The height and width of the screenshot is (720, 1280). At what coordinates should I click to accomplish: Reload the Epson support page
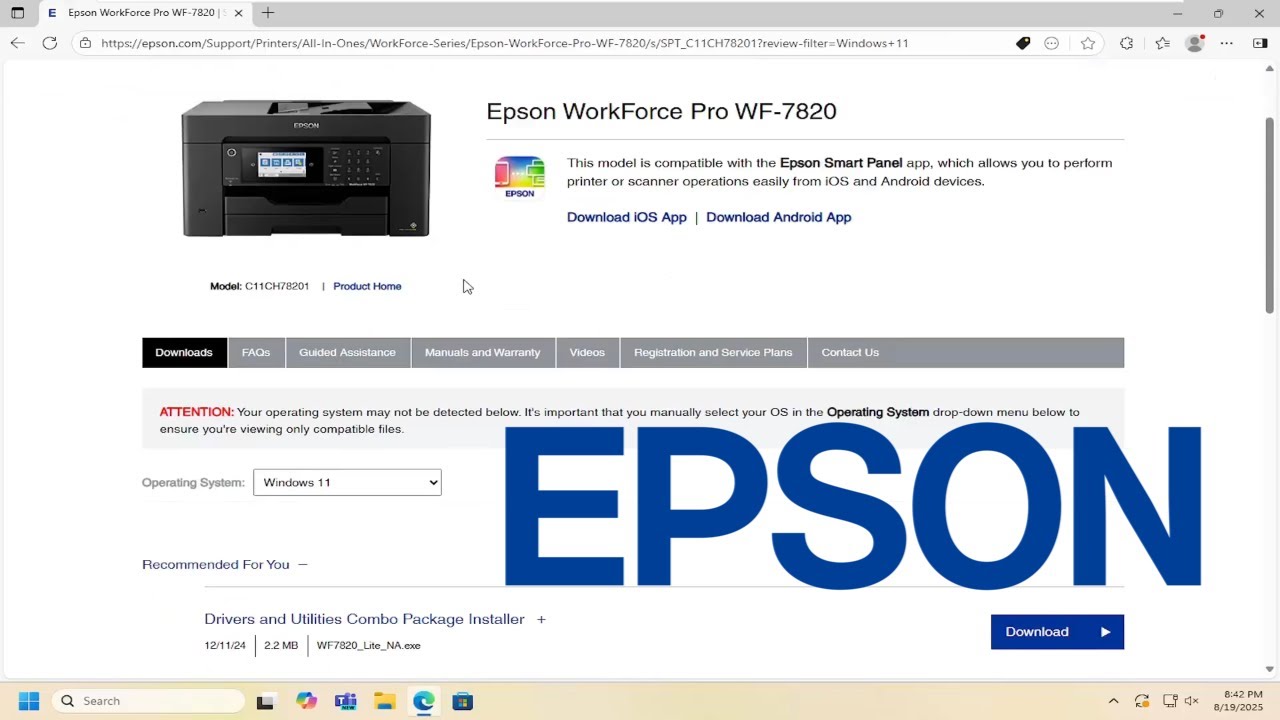click(x=50, y=43)
